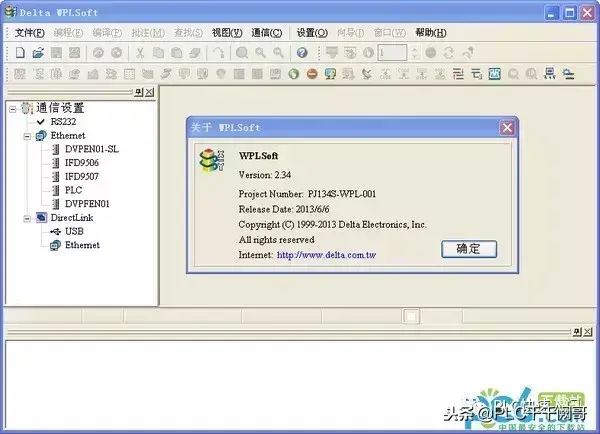
Task: Click the red circle STOP icon
Action: coord(312,73)
